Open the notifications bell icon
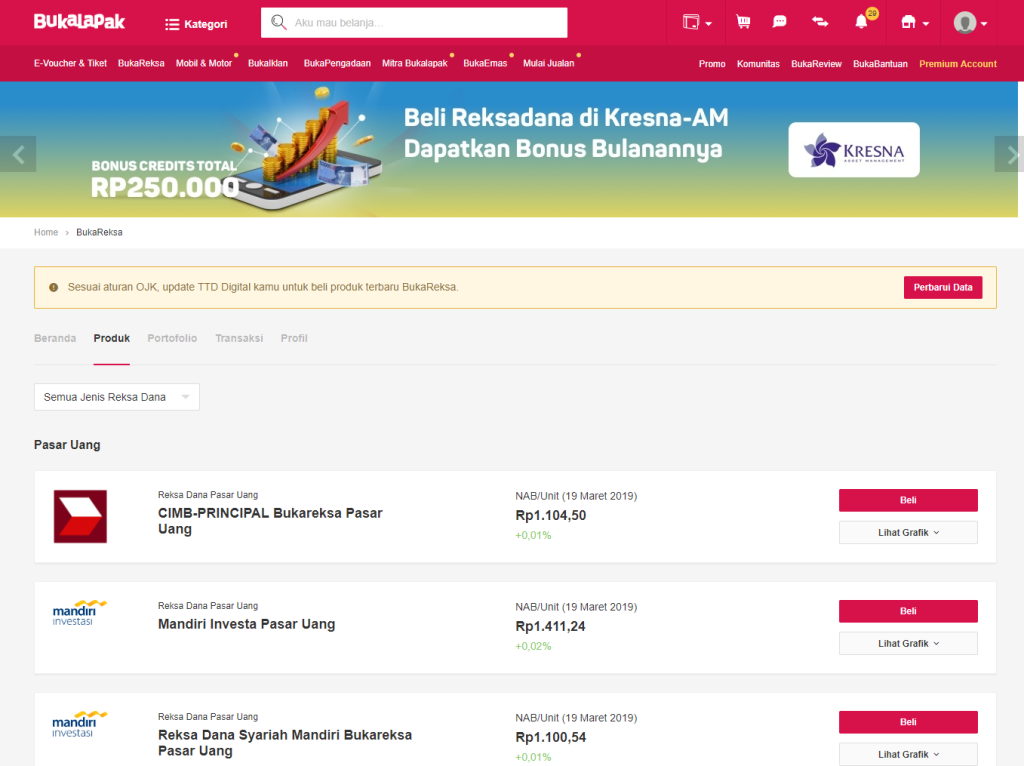This screenshot has width=1024, height=766. tap(861, 22)
